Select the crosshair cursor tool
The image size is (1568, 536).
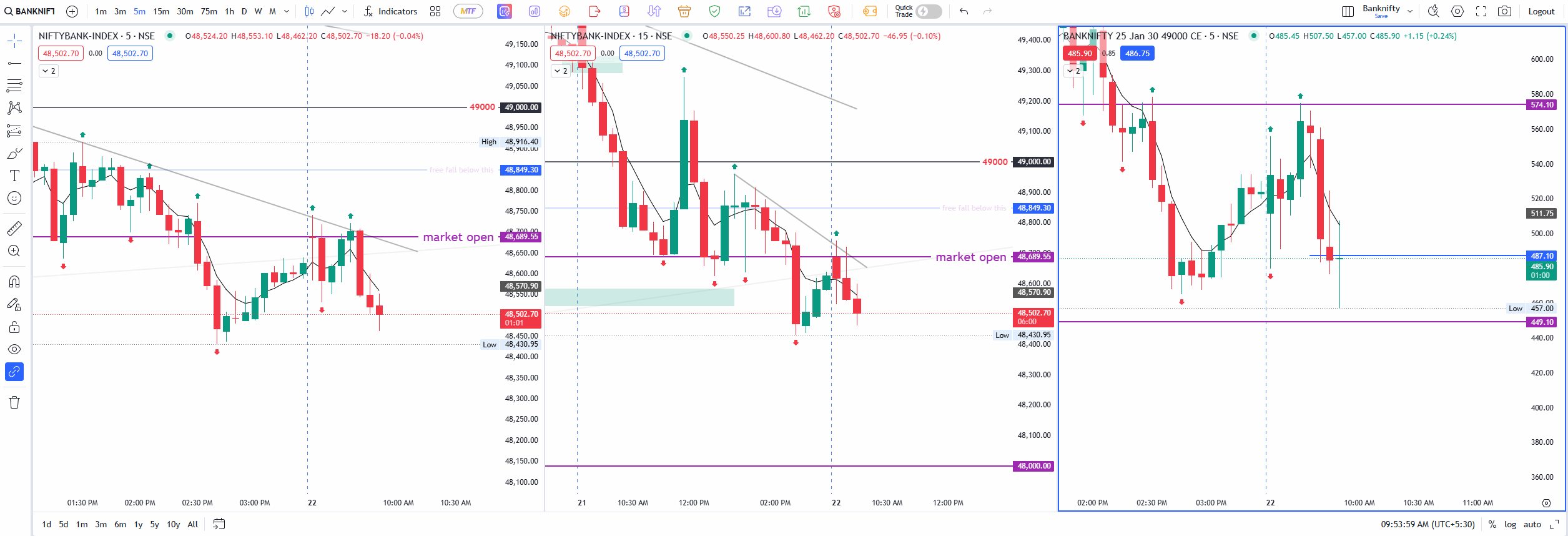pos(14,41)
